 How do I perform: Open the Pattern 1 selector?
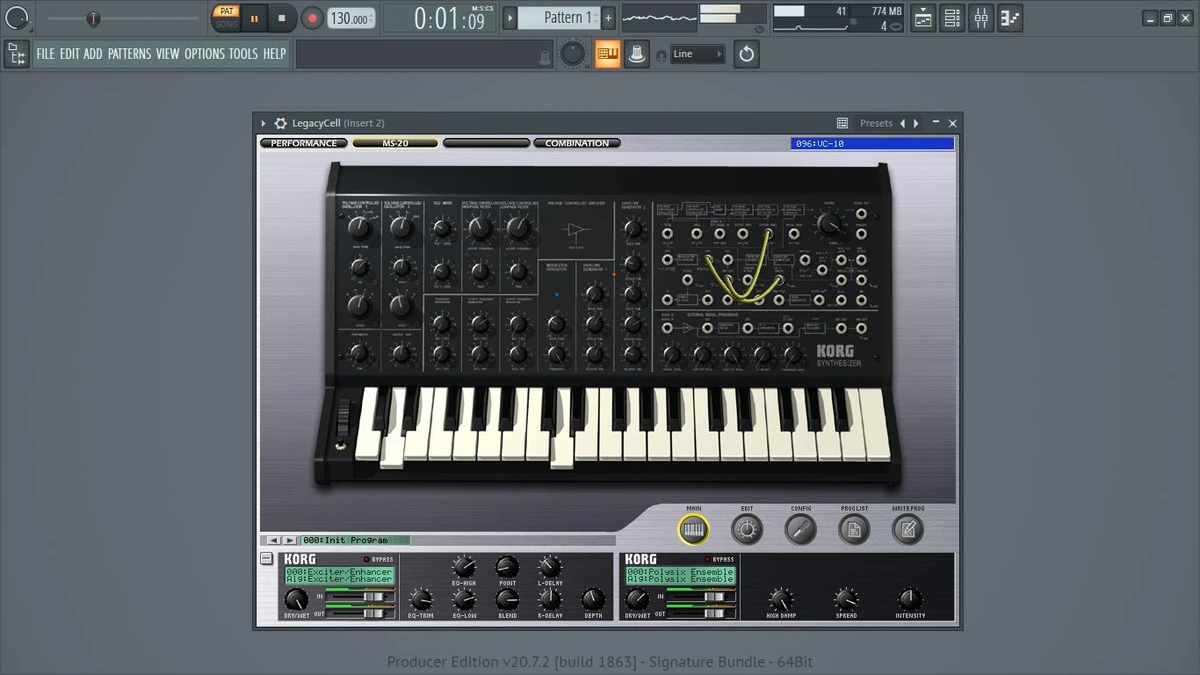pyautogui.click(x=561, y=18)
